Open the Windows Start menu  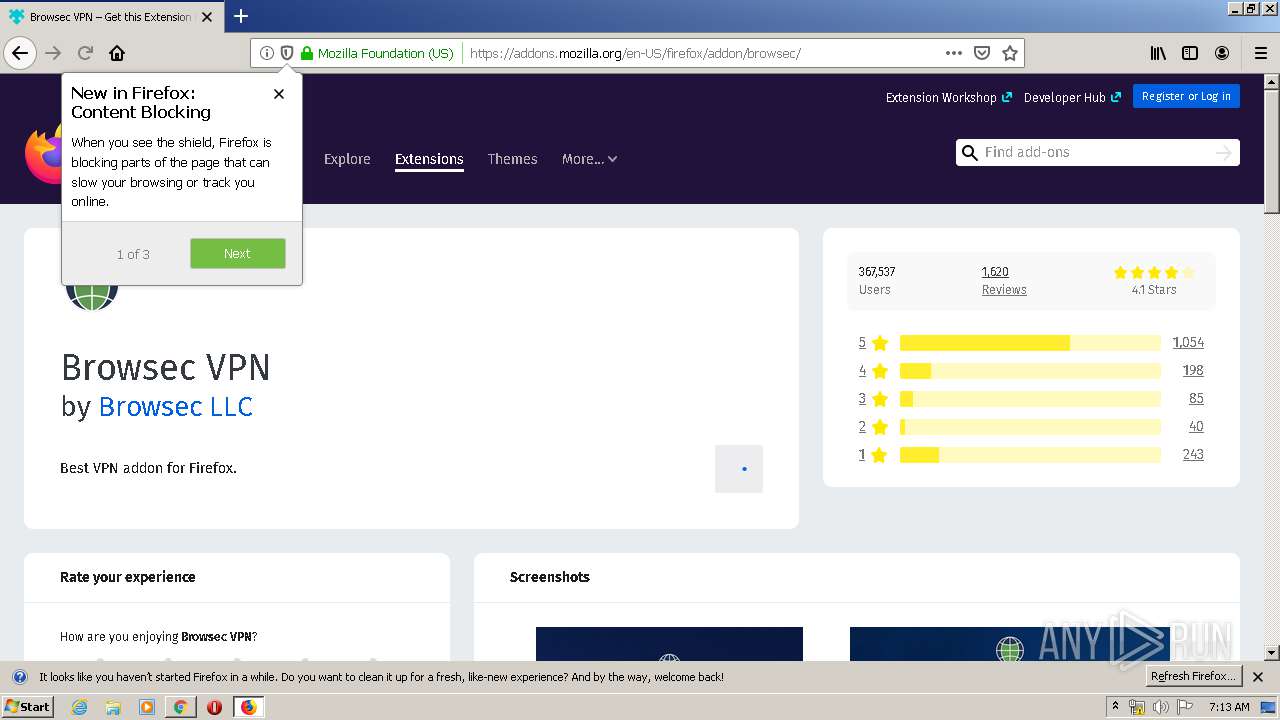click(27, 707)
